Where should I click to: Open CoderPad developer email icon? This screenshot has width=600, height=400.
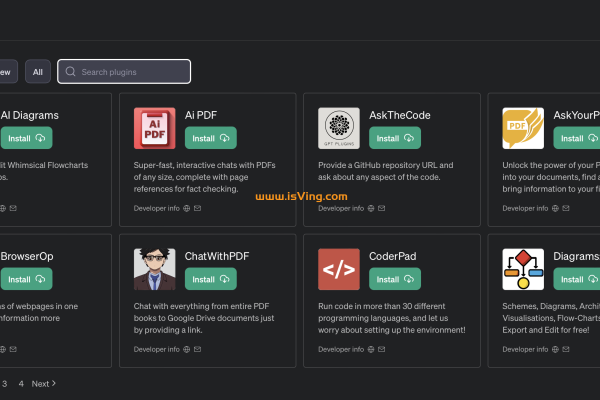(x=382, y=349)
